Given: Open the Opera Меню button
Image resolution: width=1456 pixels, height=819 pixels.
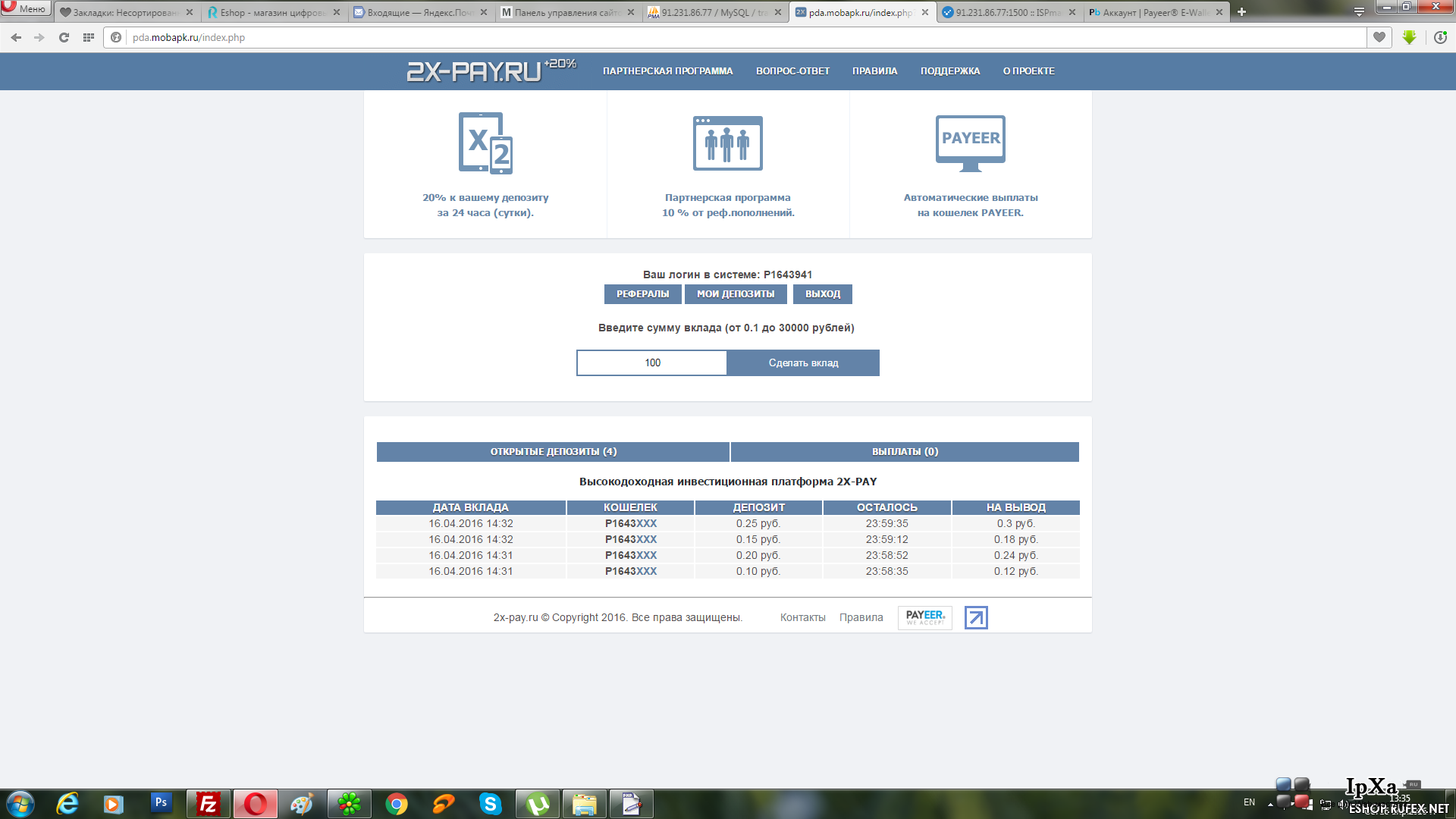Looking at the screenshot, I should [x=26, y=9].
